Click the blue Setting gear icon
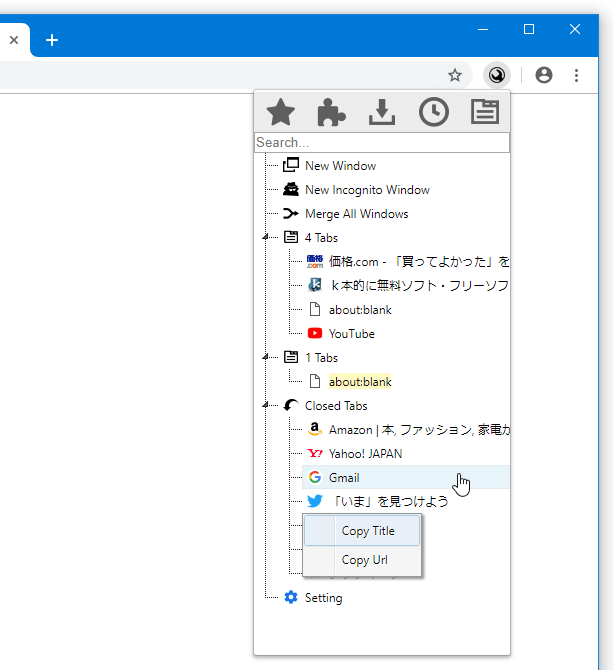Viewport: 614px width, 670px height. tap(291, 597)
